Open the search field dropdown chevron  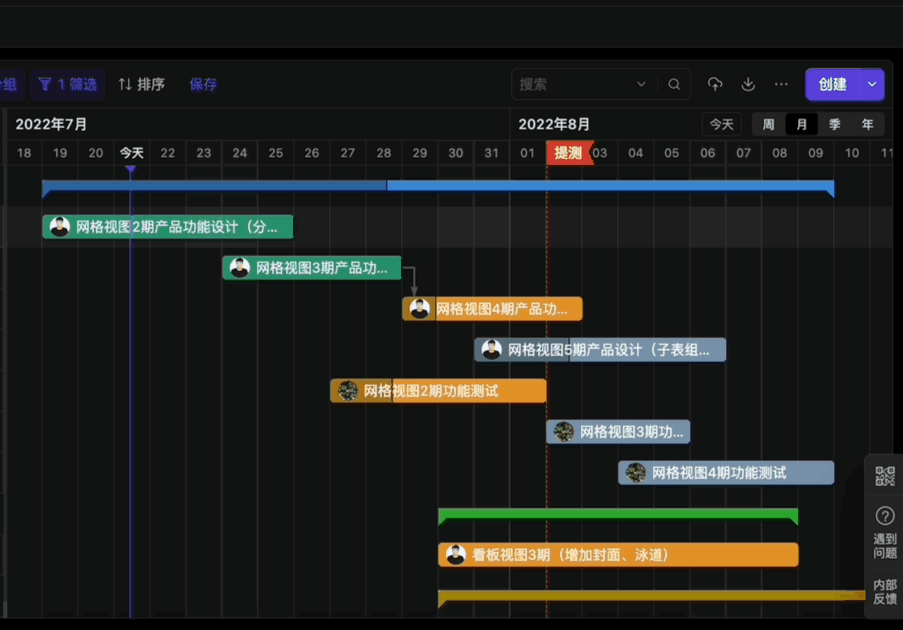tap(641, 85)
